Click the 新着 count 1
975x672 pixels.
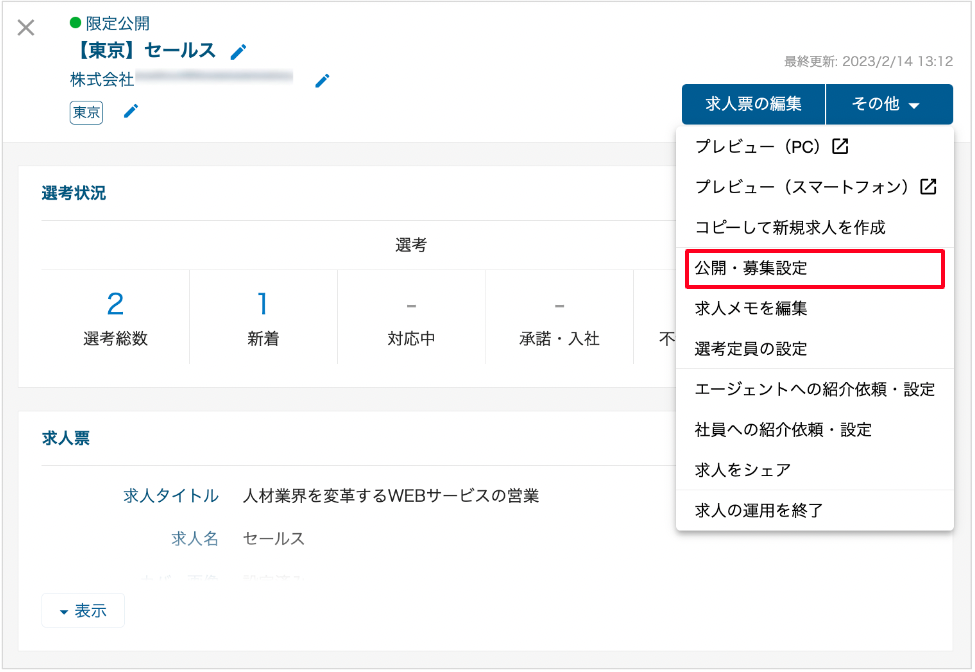pyautogui.click(x=263, y=304)
